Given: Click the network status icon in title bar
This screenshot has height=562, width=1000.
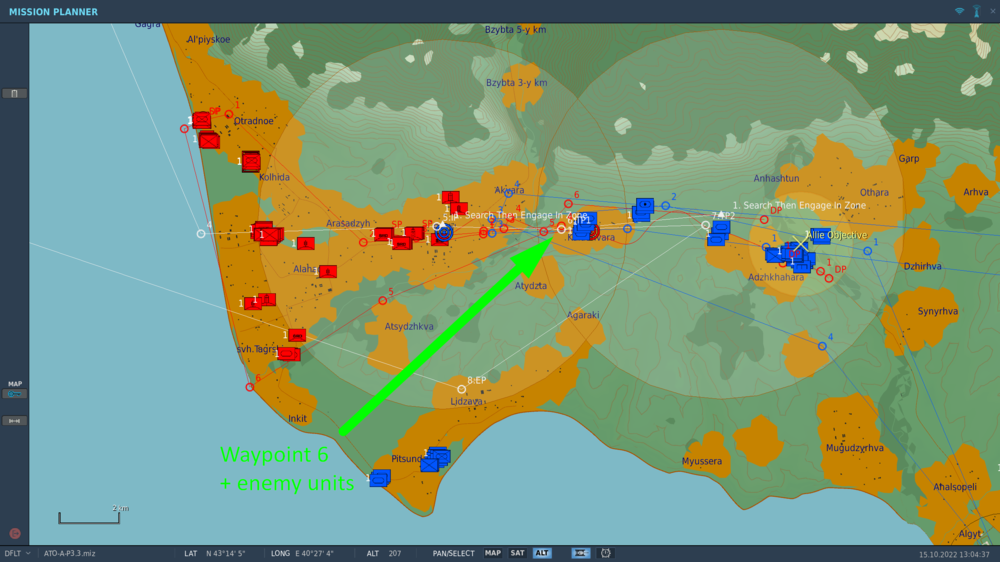Looking at the screenshot, I should [x=959, y=11].
